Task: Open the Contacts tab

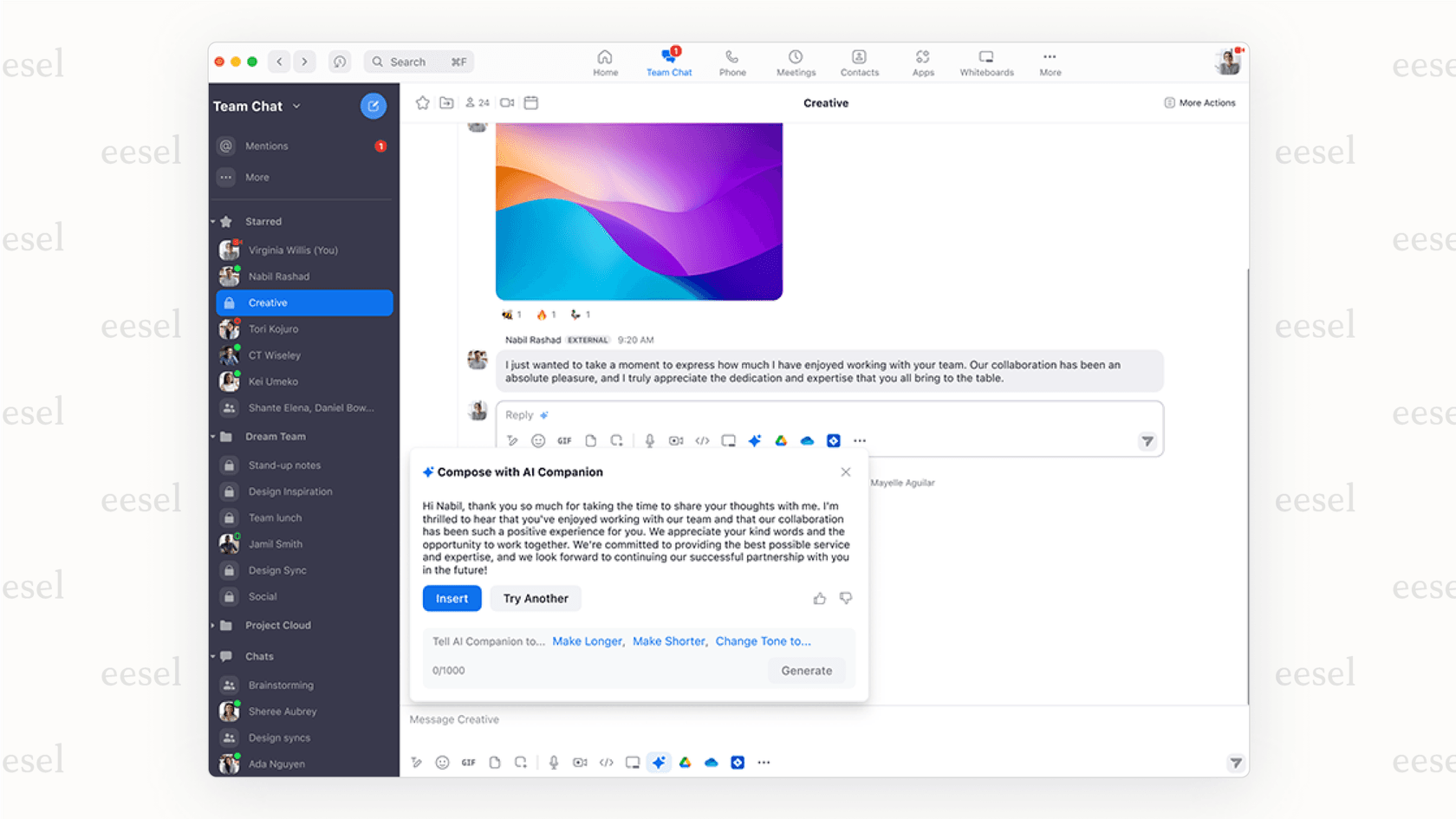Action: tap(859, 61)
